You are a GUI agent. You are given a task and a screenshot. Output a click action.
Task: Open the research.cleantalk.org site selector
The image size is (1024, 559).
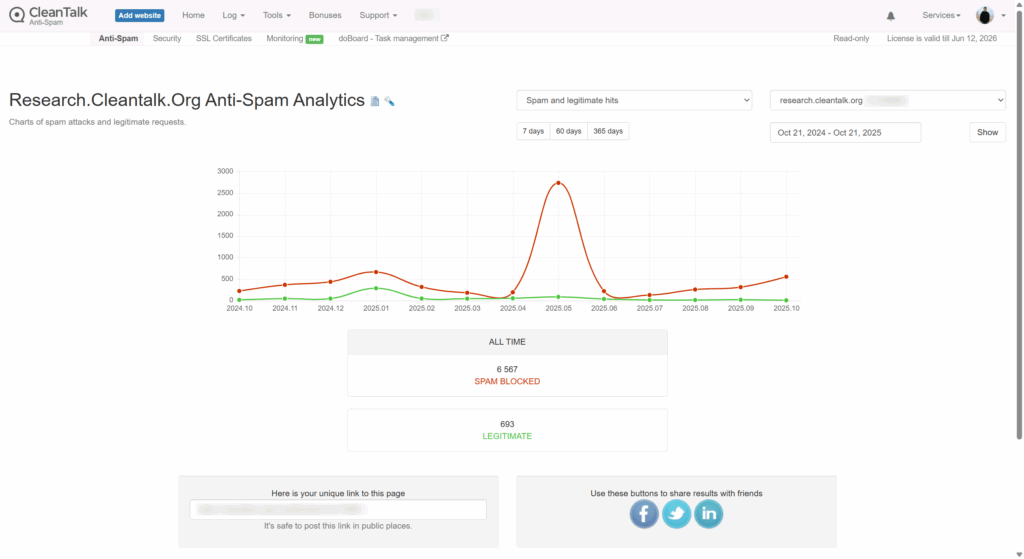click(887, 100)
